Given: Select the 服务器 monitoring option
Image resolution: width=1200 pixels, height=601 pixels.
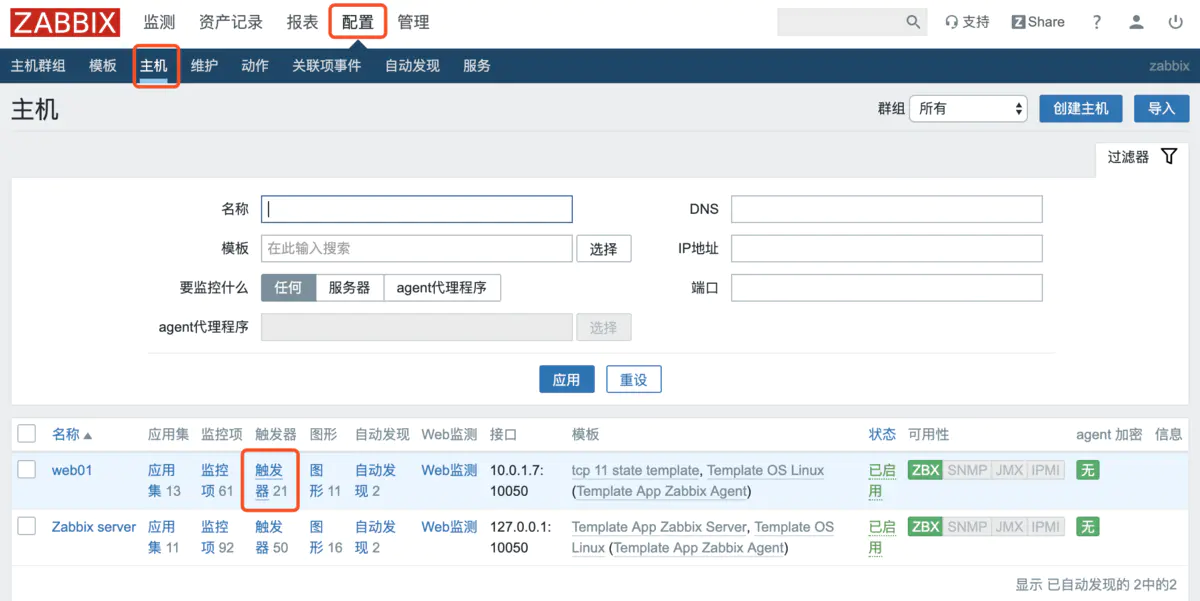Looking at the screenshot, I should pyautogui.click(x=350, y=288).
